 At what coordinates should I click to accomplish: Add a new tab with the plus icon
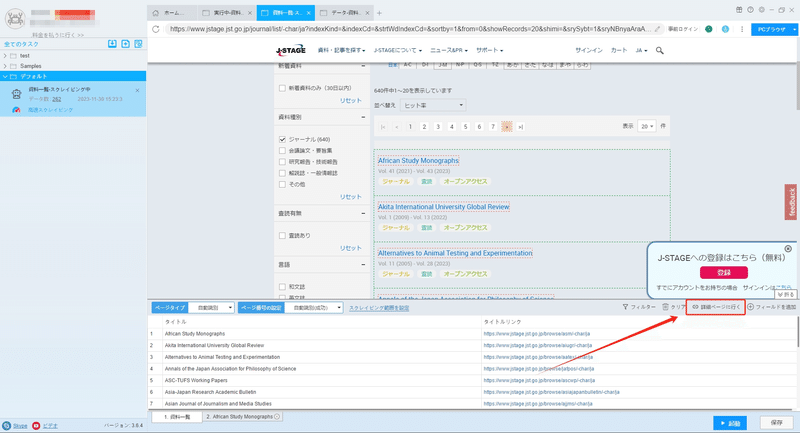379,13
